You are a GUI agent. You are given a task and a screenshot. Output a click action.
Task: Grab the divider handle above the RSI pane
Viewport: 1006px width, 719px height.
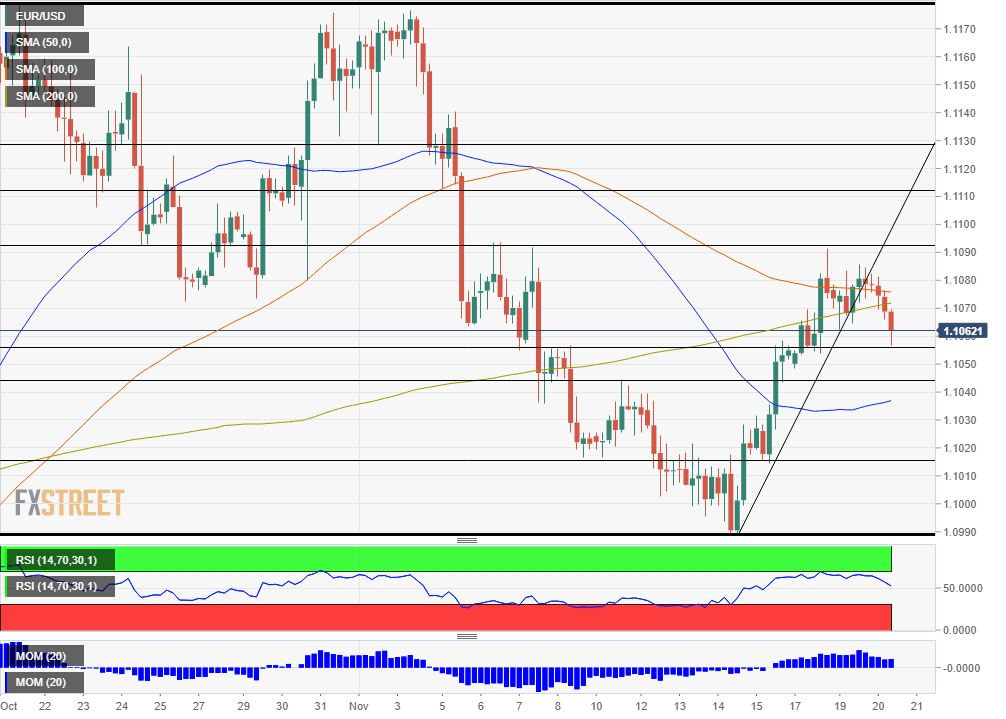[466, 540]
